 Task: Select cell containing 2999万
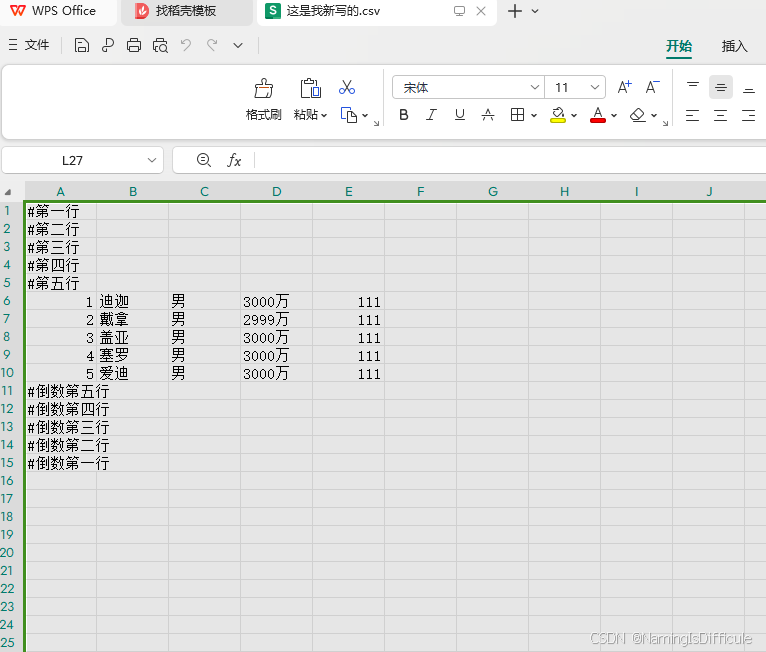pyautogui.click(x=277, y=319)
